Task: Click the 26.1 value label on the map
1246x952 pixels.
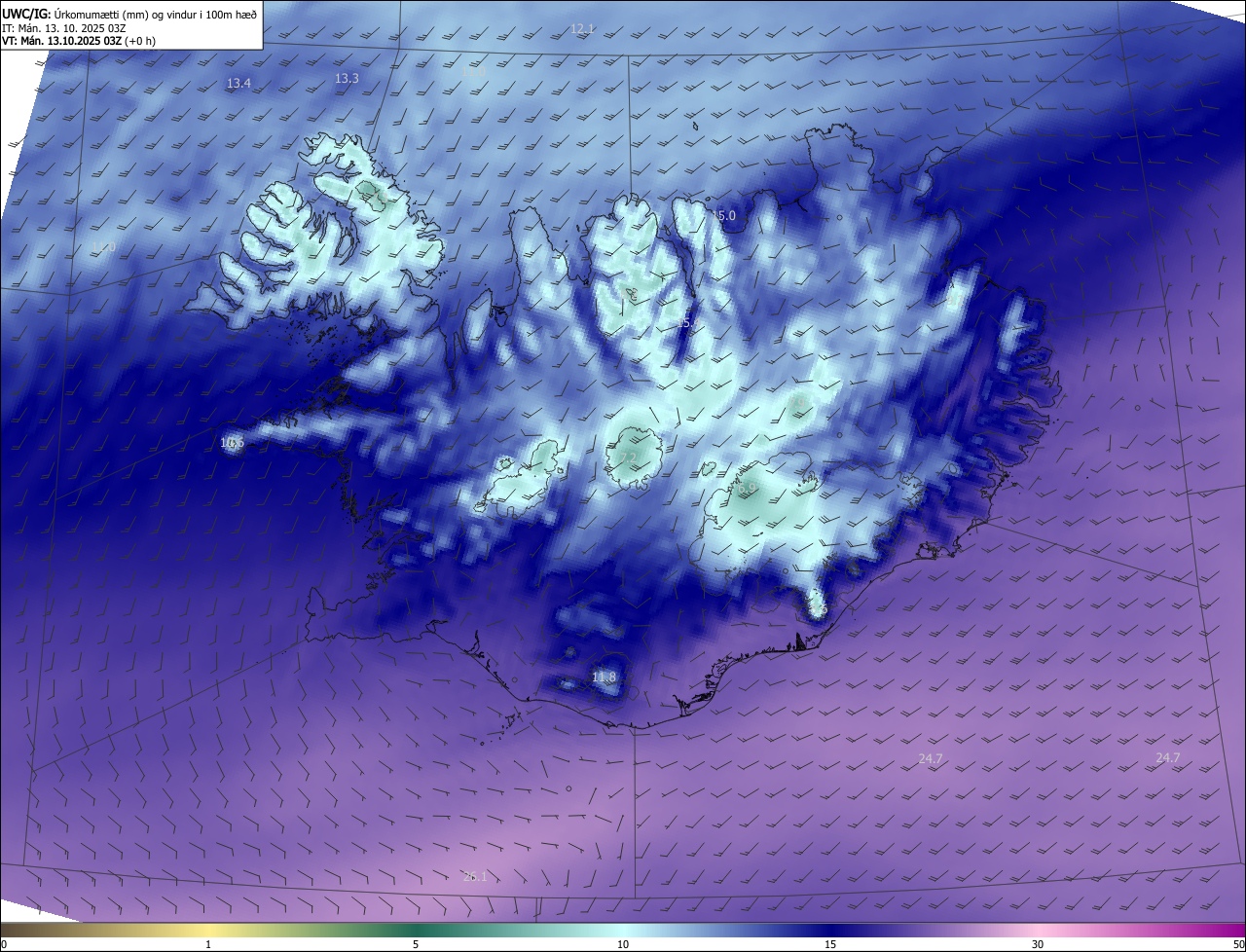Action: click(x=475, y=876)
